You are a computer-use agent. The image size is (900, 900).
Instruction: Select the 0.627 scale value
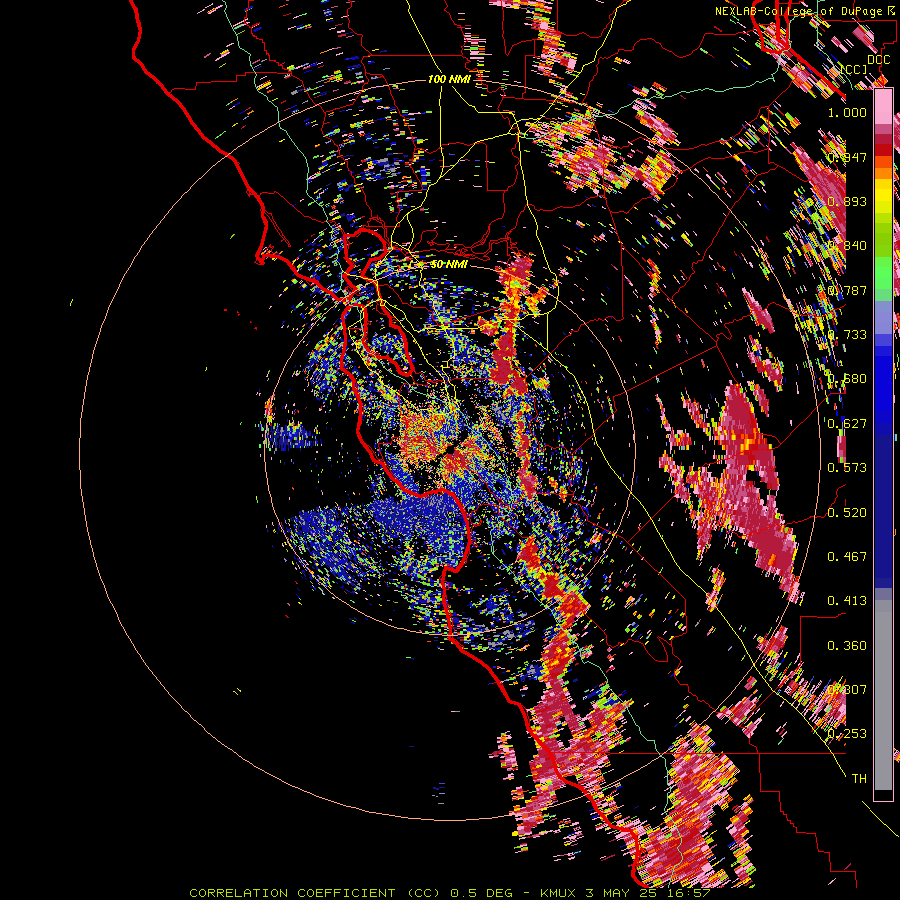[x=847, y=424]
